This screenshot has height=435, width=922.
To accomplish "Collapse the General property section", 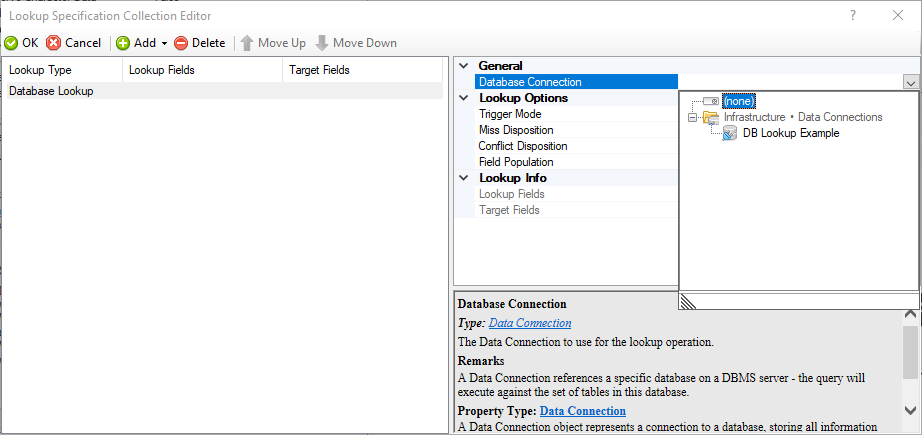I will point(464,66).
